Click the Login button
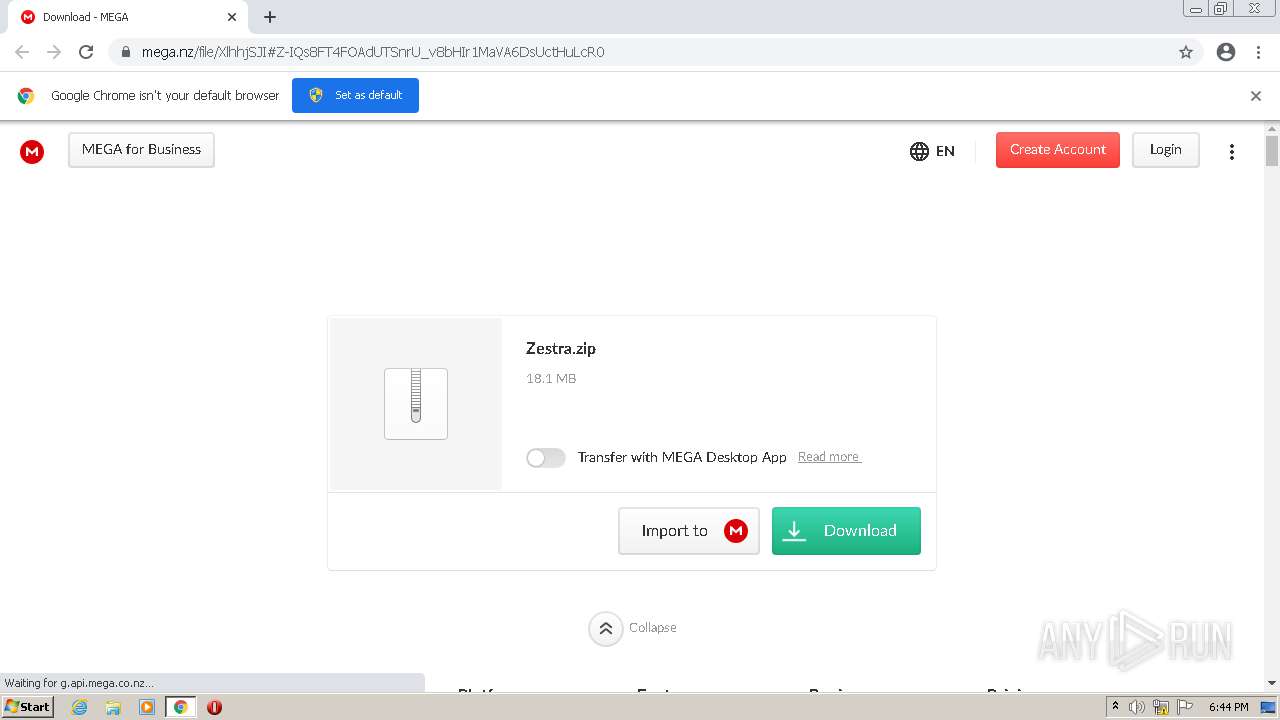The width and height of the screenshot is (1280, 720). (1166, 150)
